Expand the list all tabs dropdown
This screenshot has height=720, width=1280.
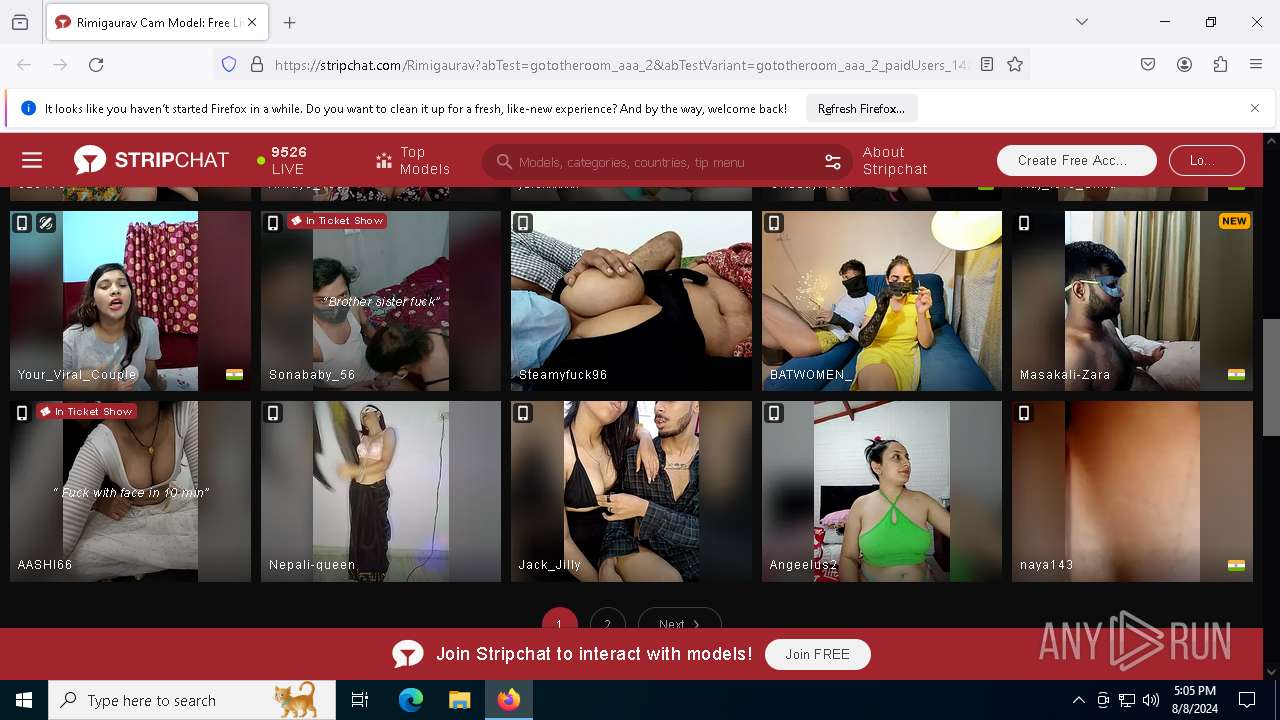coord(1082,22)
